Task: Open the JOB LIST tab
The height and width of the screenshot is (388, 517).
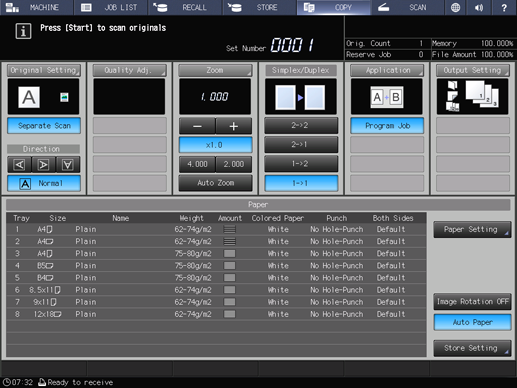Action: click(x=111, y=7)
